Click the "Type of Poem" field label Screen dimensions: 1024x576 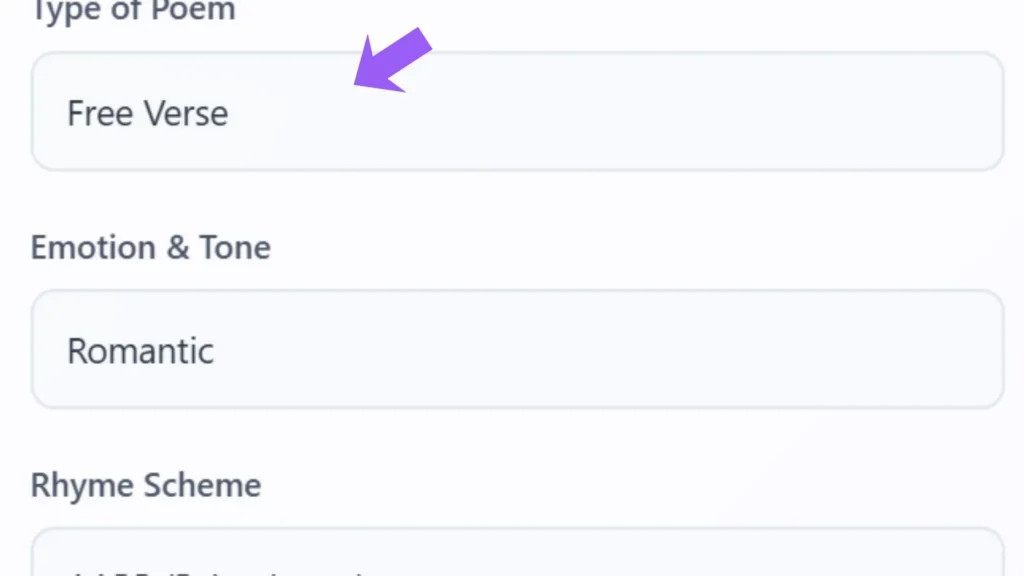(x=133, y=12)
